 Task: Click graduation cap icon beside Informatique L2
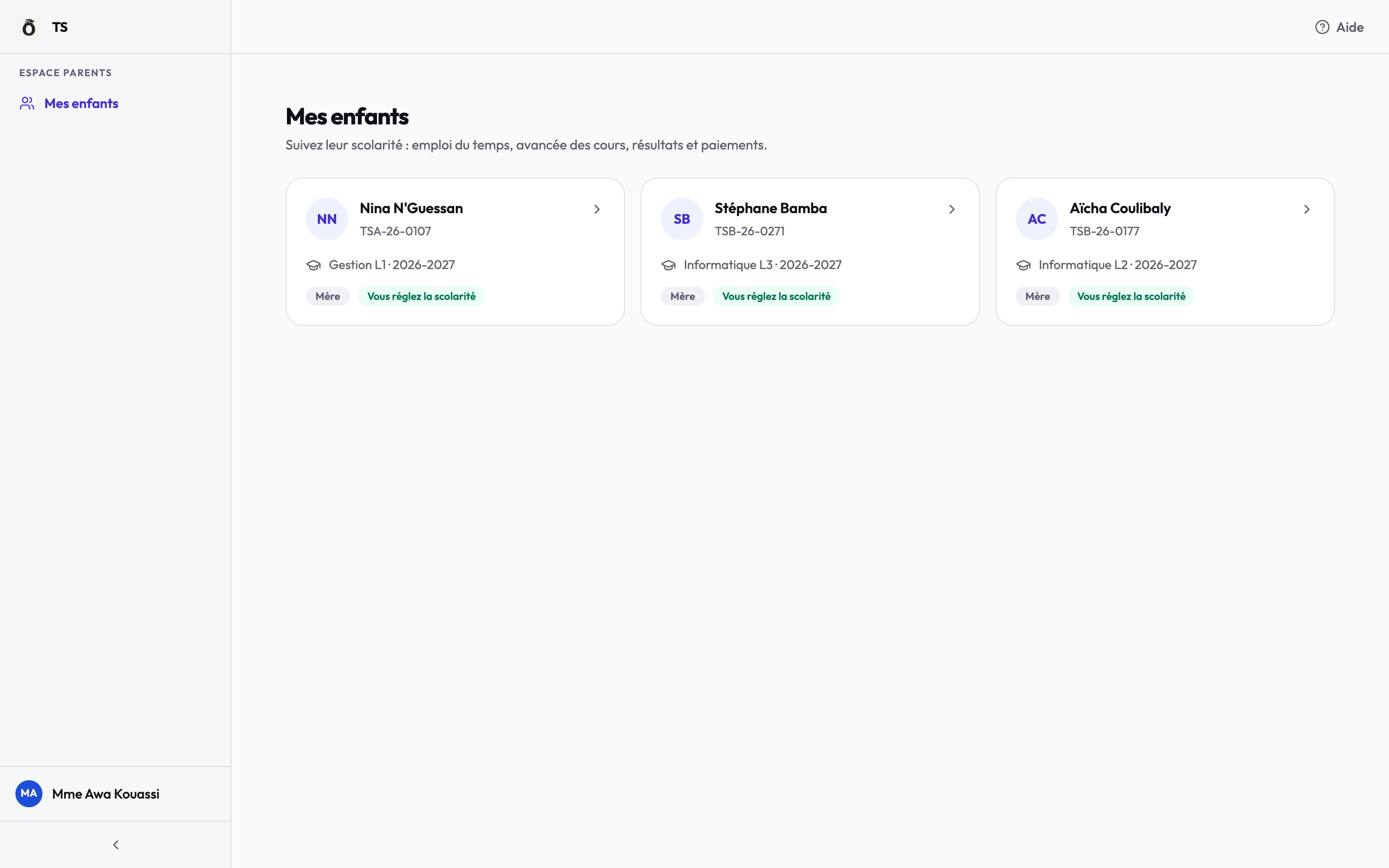coord(1023,265)
